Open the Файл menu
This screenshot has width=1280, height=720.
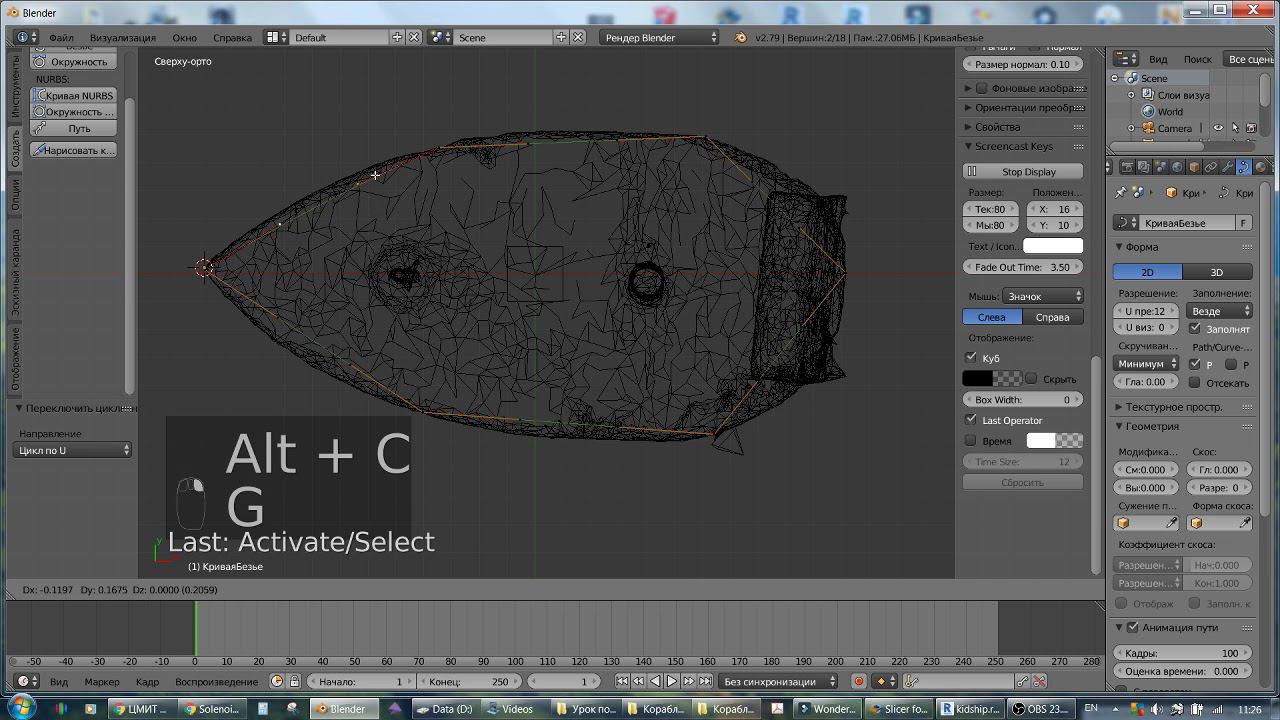pyautogui.click(x=61, y=37)
